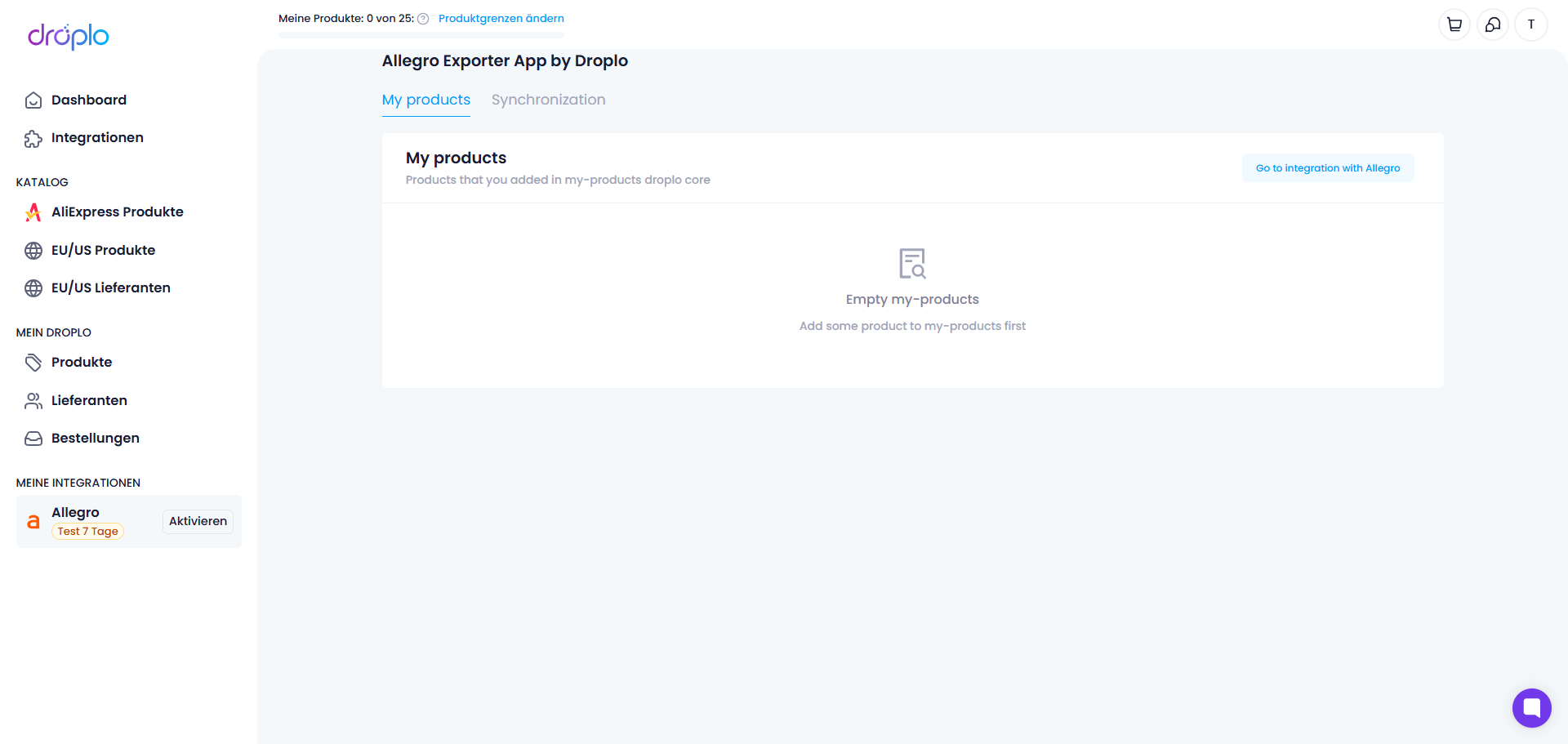Click the globe icon beside EU/US Produkte
1568x744 pixels.
[33, 251]
